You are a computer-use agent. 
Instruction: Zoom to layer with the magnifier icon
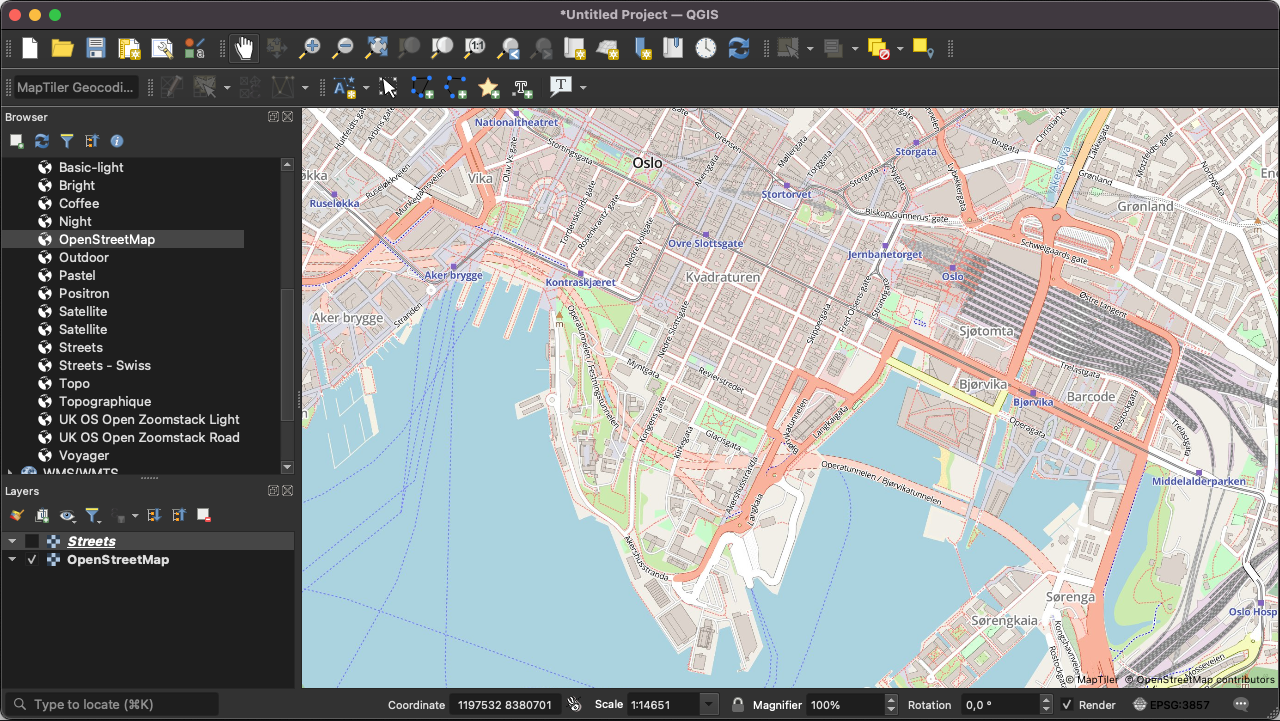[442, 48]
